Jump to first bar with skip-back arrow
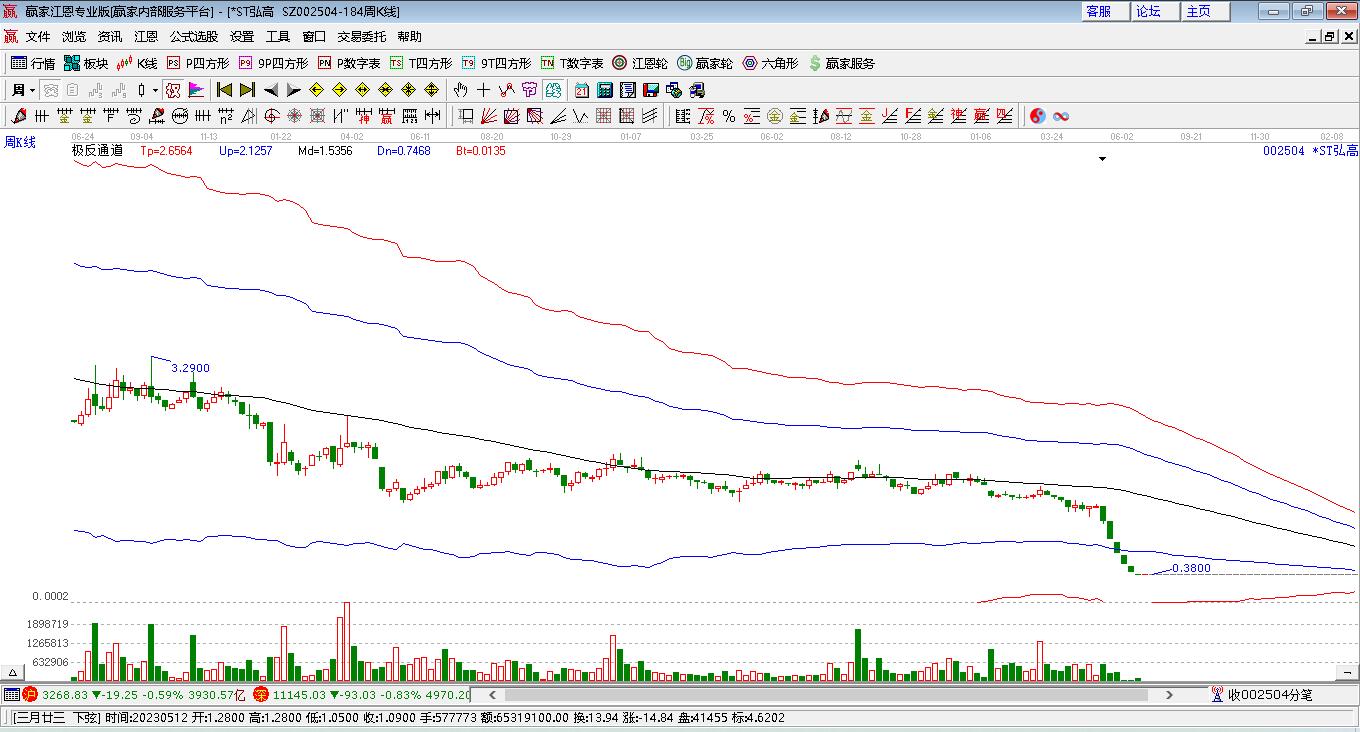Screen dimensions: 1360x732 coord(225,90)
